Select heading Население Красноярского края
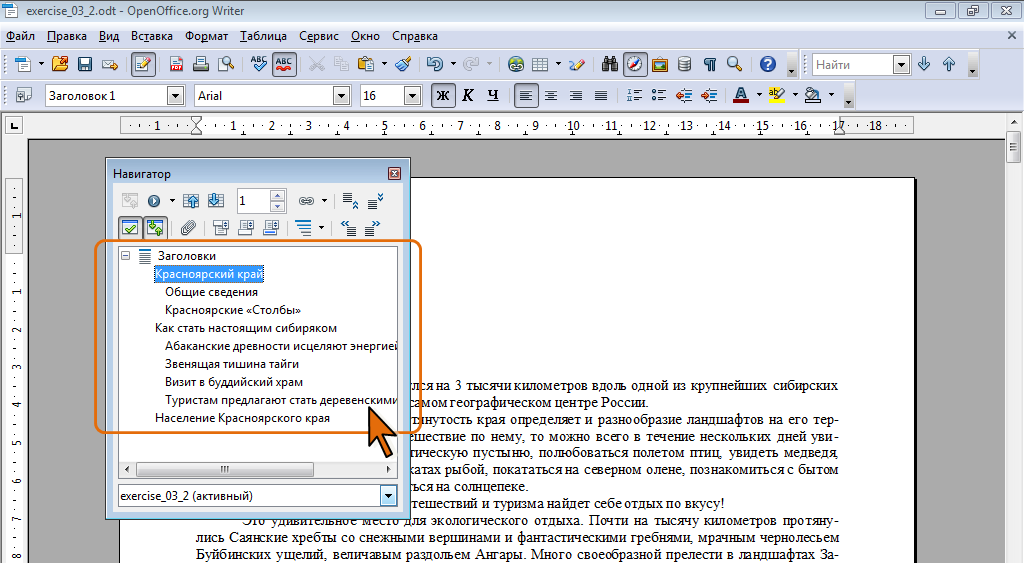 [x=242, y=418]
